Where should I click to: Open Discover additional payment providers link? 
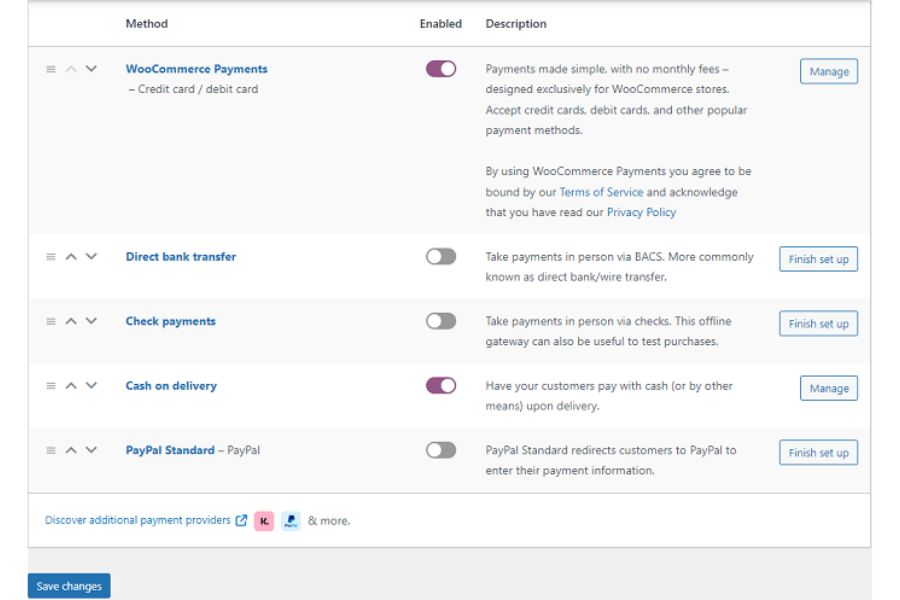point(138,520)
